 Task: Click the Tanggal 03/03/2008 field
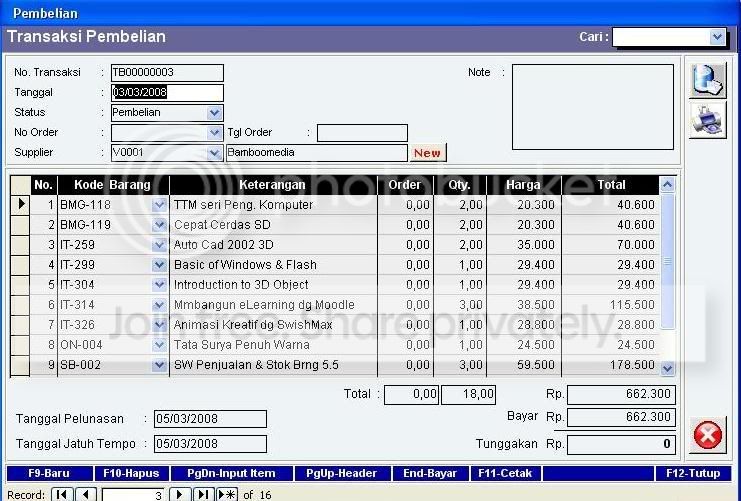pos(167,93)
